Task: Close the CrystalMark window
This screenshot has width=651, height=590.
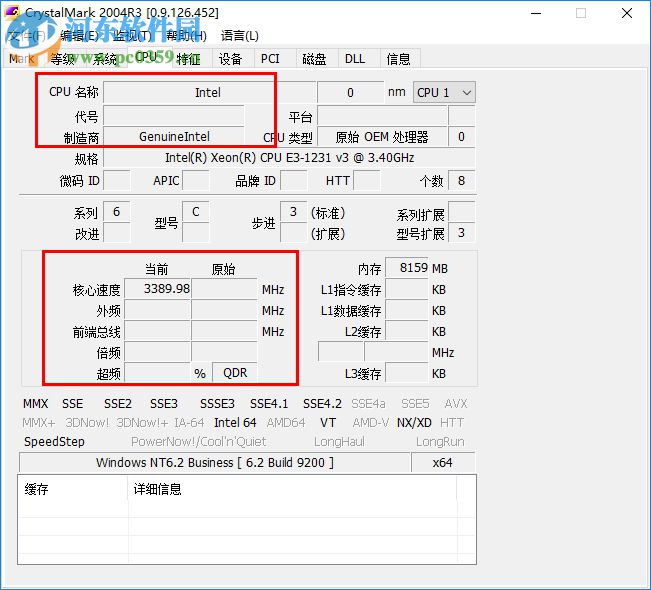Action: click(627, 13)
